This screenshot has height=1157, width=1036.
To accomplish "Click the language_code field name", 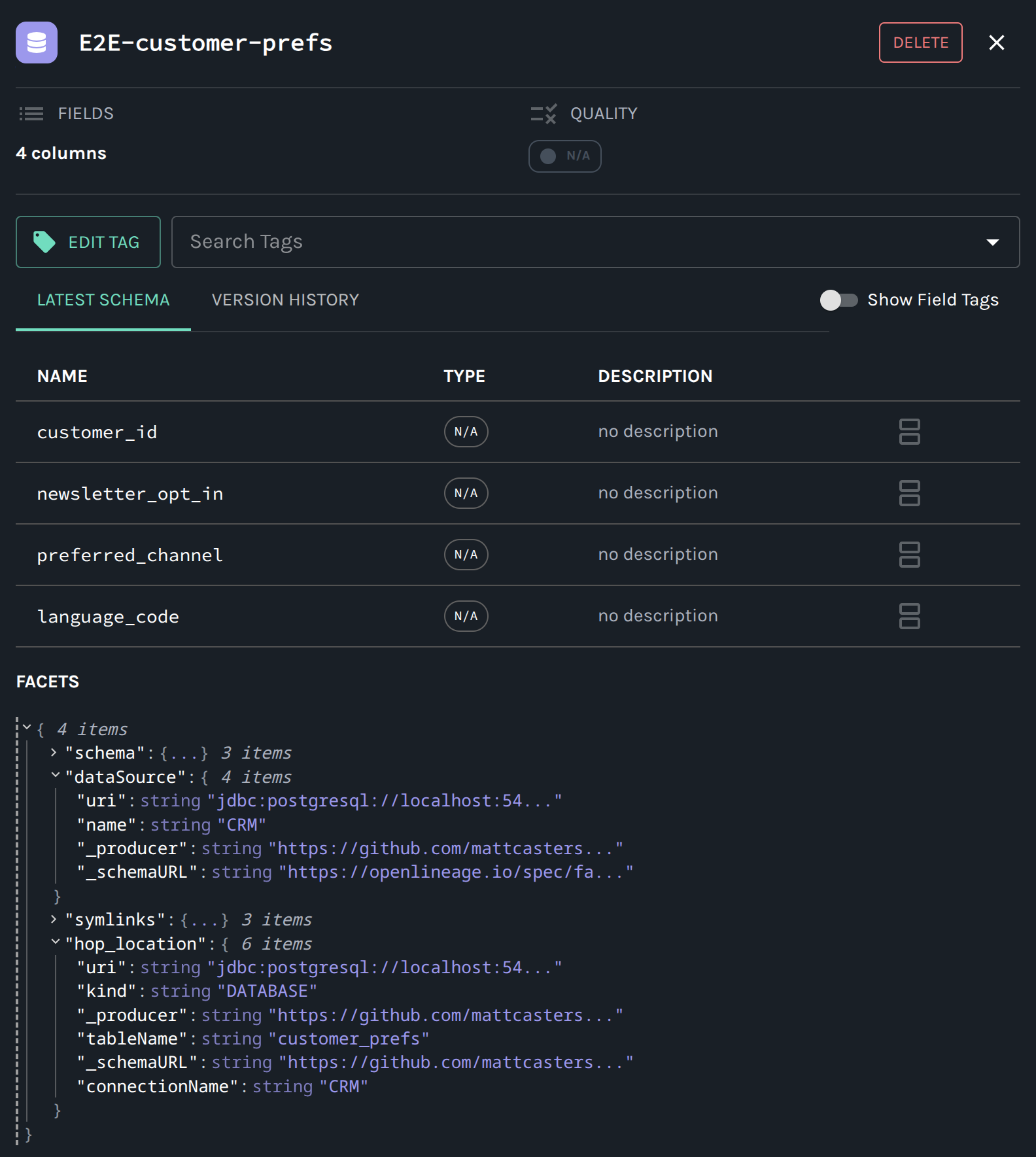I will 108,617.
